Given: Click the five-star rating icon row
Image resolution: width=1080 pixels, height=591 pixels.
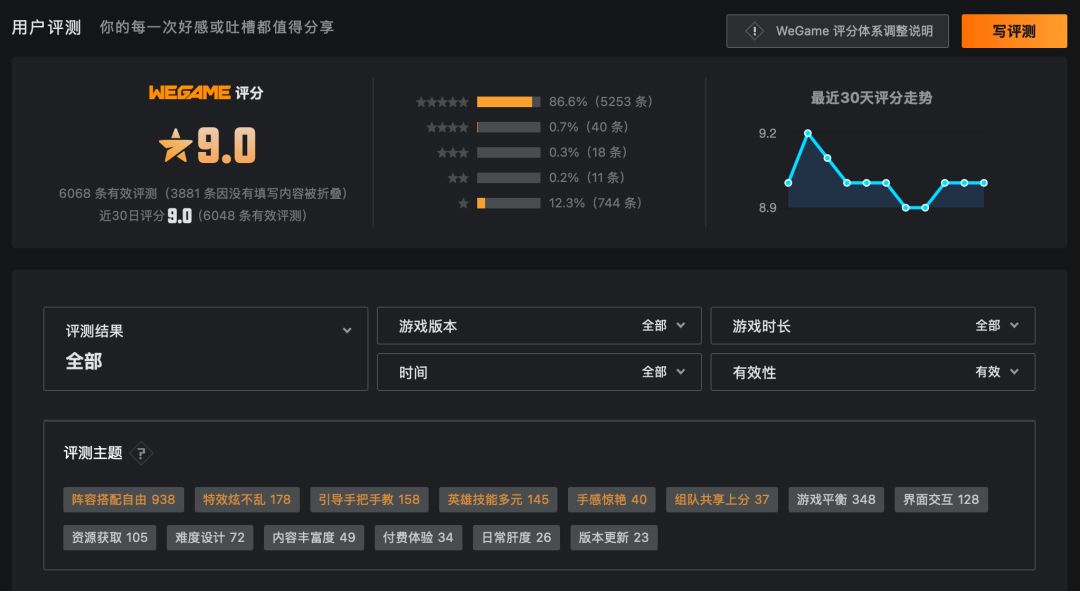Looking at the screenshot, I should 442,102.
